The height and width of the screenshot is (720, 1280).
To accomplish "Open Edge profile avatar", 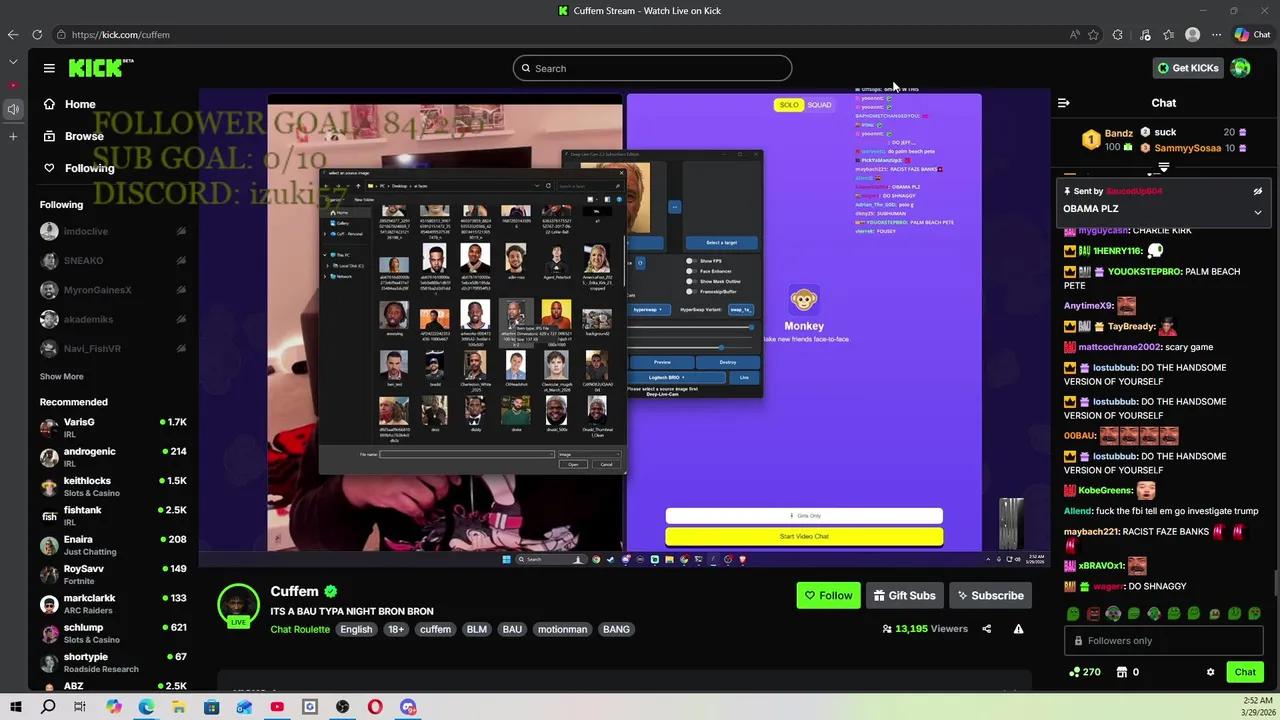I will (1192, 34).
